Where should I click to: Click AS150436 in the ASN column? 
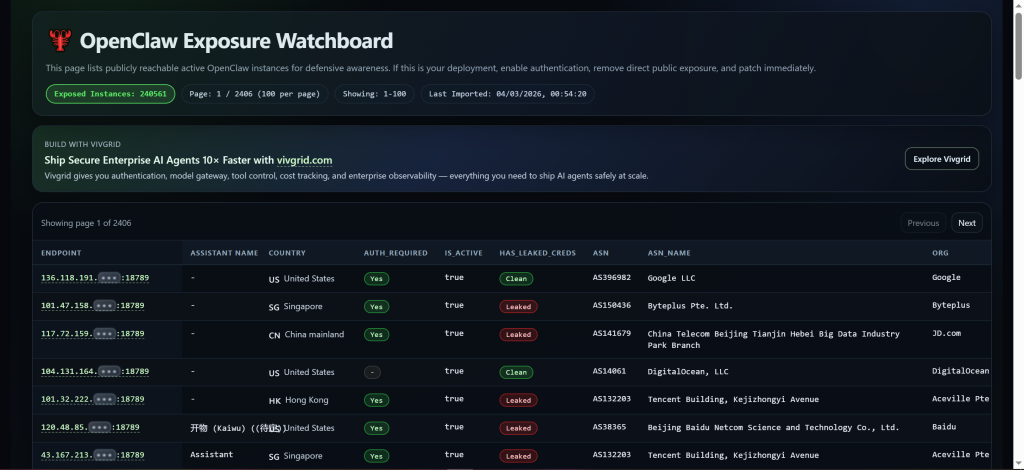tap(612, 305)
